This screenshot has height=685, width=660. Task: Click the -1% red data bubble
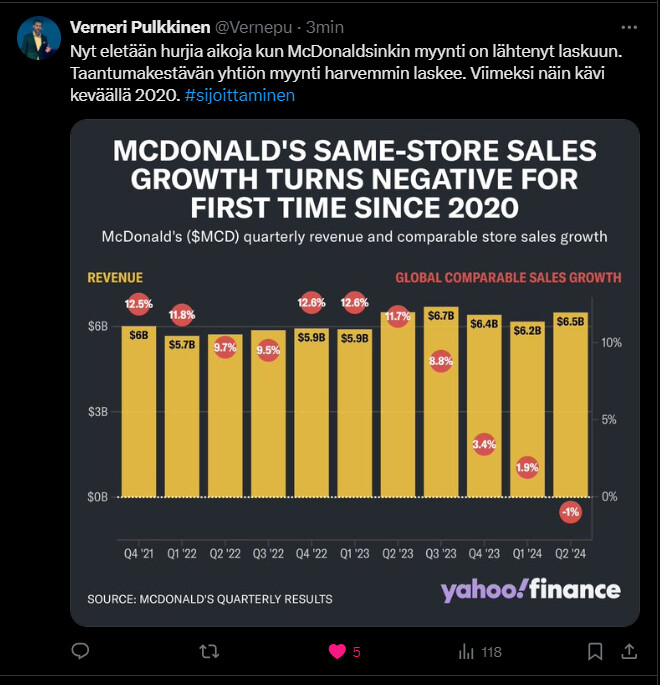571,511
